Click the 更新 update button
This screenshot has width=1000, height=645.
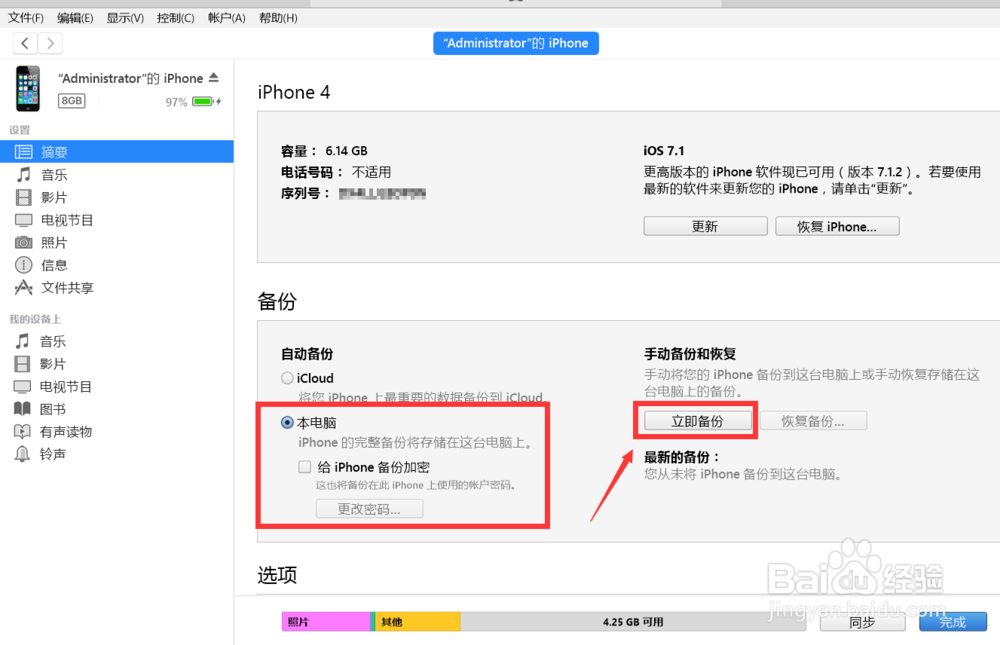705,226
